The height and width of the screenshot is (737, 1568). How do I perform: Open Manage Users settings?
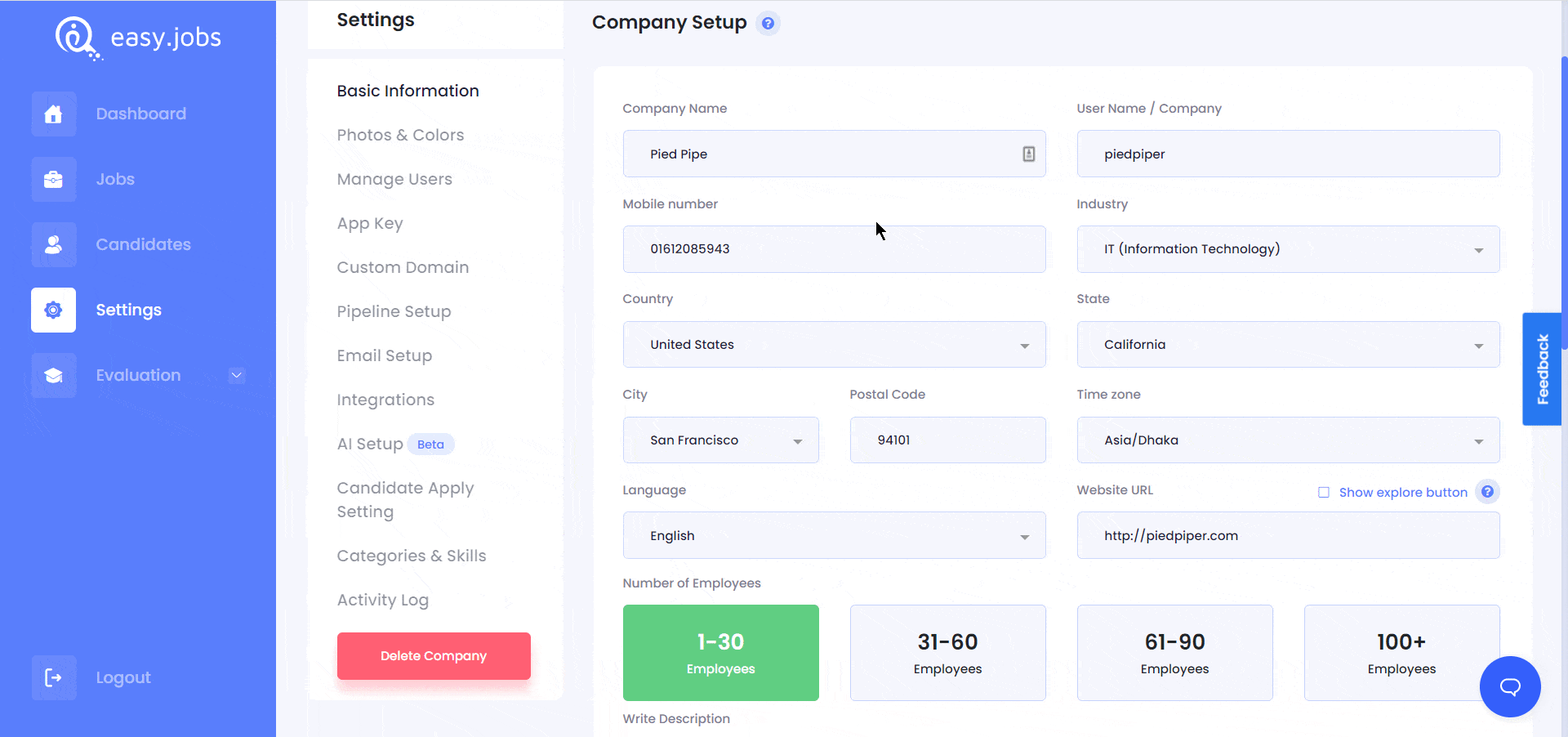click(394, 179)
